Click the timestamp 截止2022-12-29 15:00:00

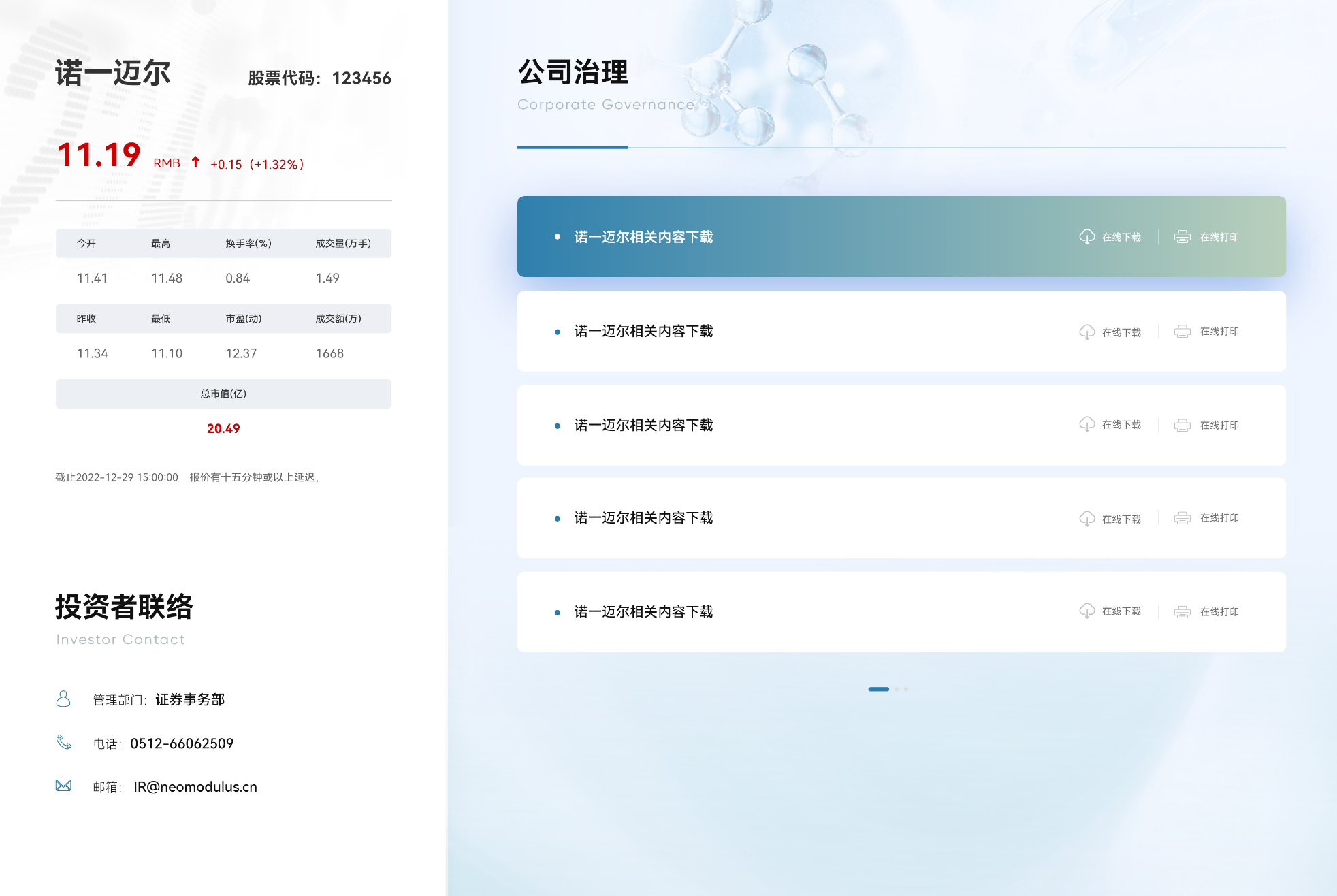coord(116,477)
